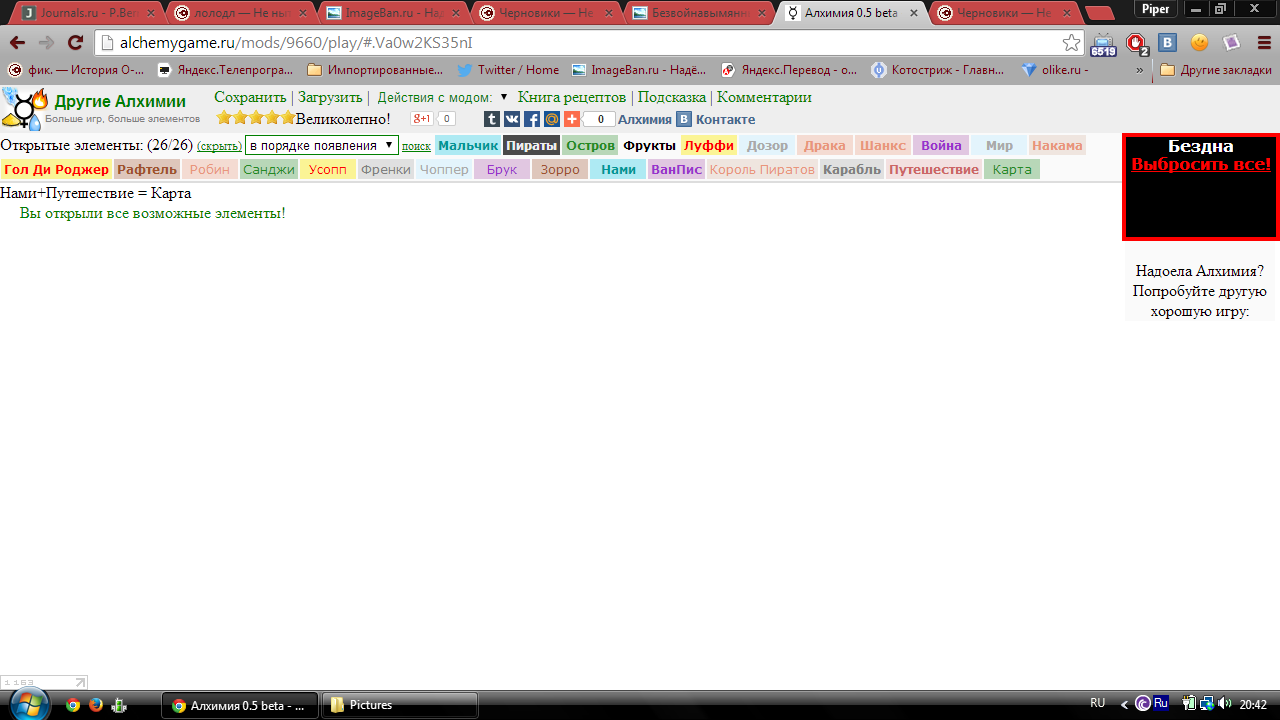Viewport: 1280px width, 720px height.
Task: Open the red extension with badge 2
Action: [x=1137, y=44]
